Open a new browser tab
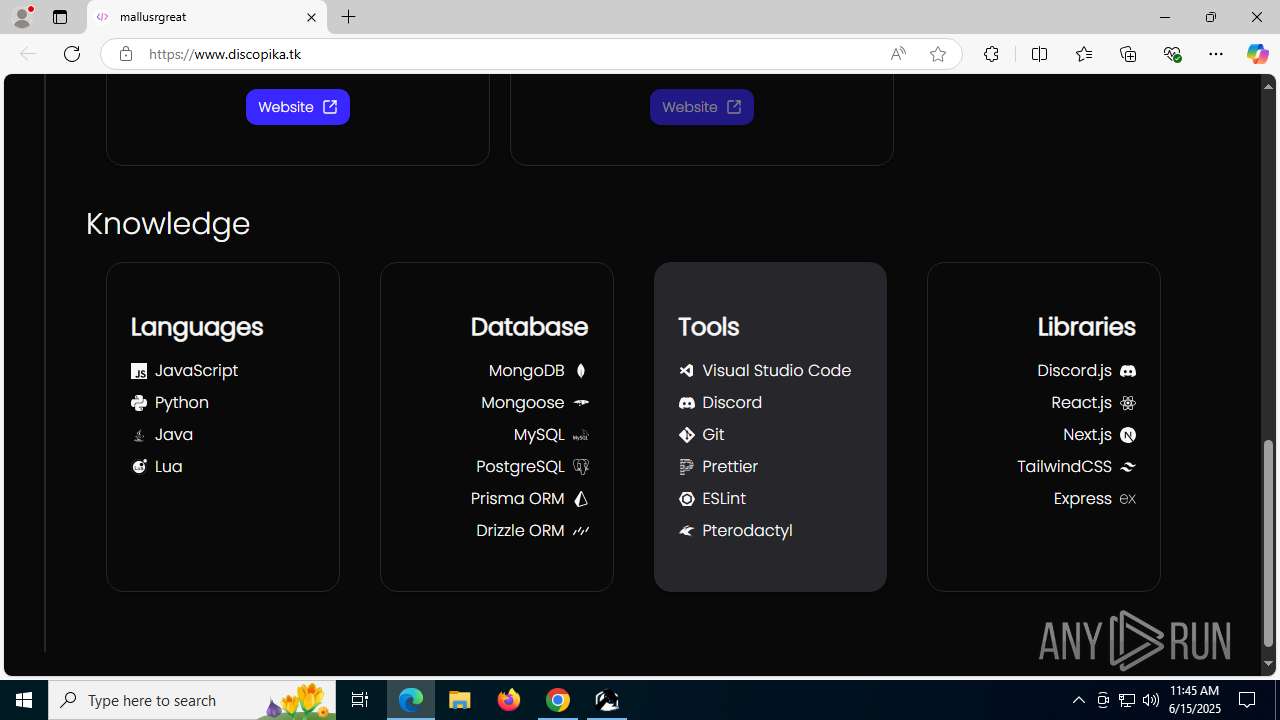Image resolution: width=1280 pixels, height=720 pixels. coord(348,17)
